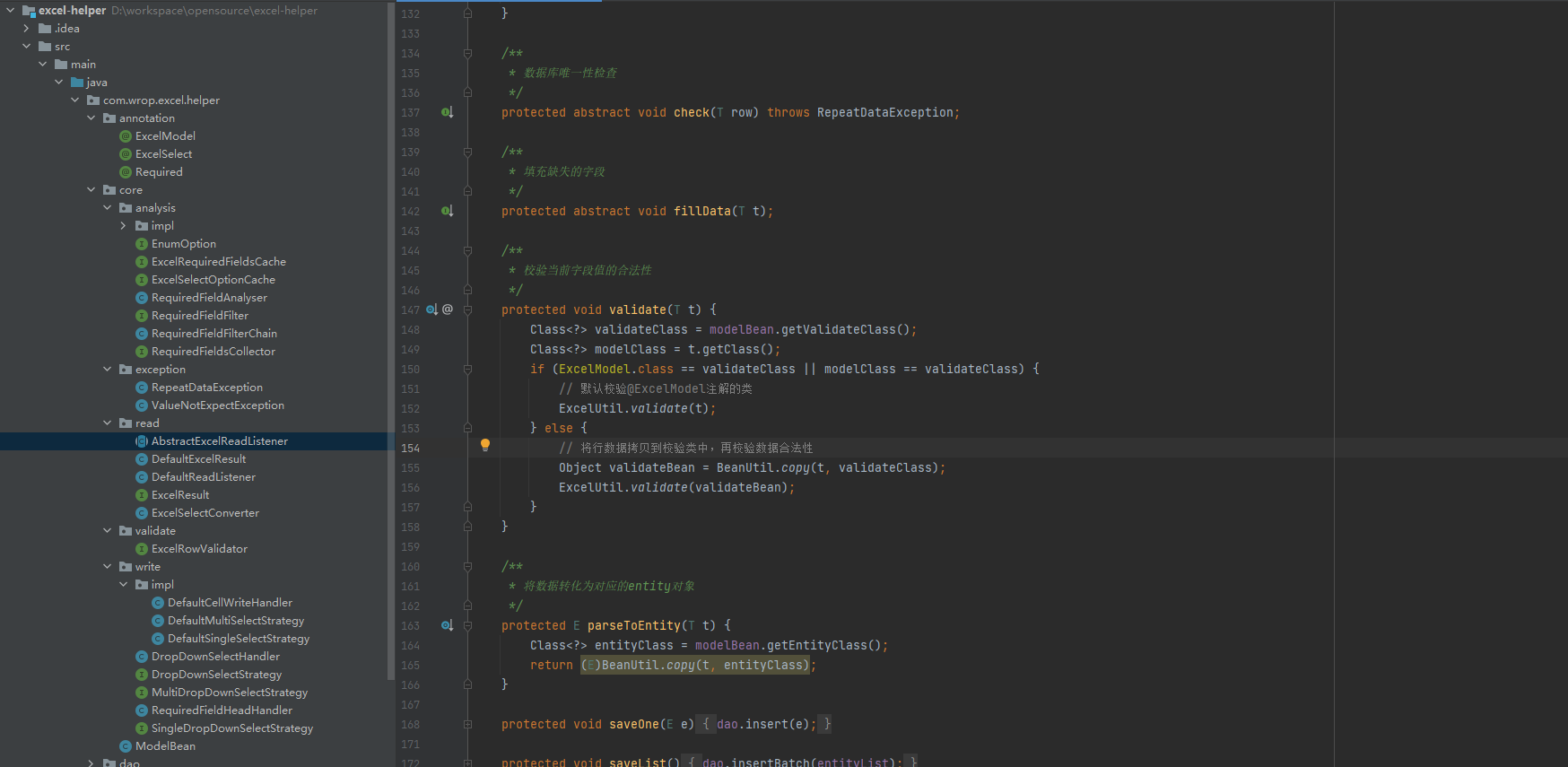
Task: Click the @ annotation gutter icon at line 147
Action: pos(448,309)
